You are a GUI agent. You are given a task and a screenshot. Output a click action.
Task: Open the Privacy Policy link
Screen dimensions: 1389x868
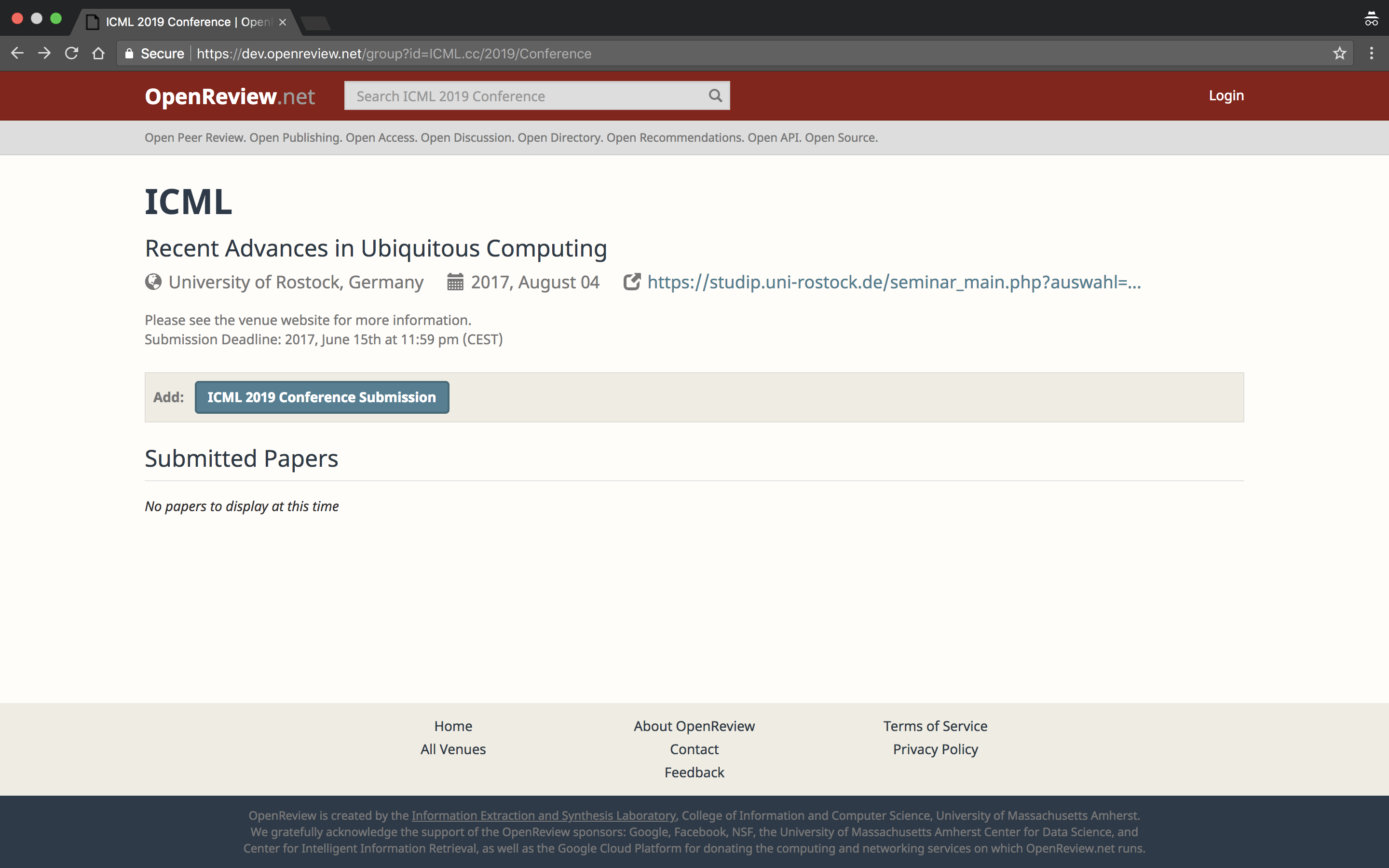click(x=935, y=749)
